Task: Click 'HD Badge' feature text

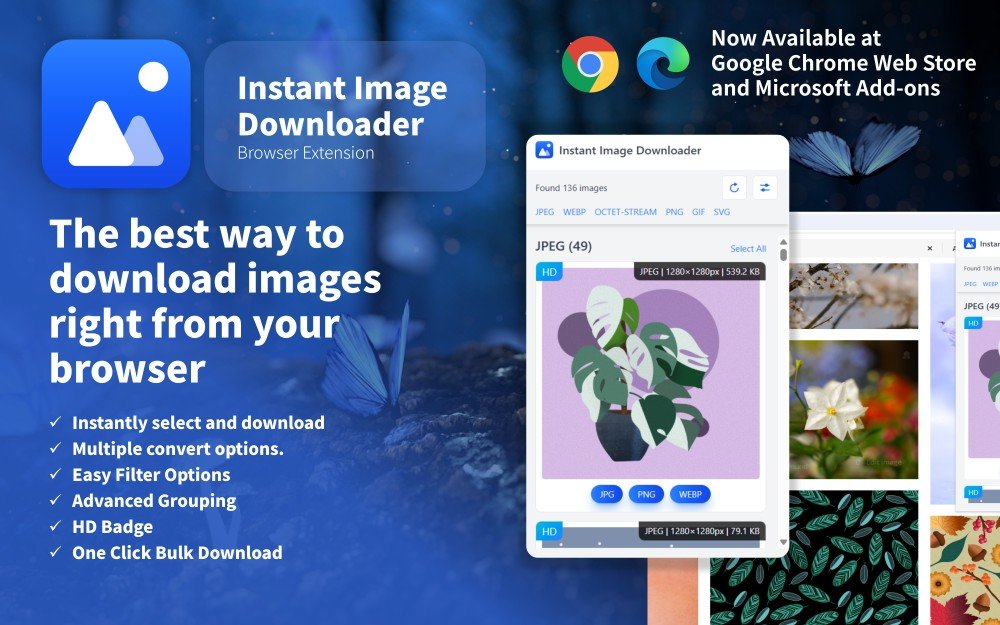Action: point(112,527)
